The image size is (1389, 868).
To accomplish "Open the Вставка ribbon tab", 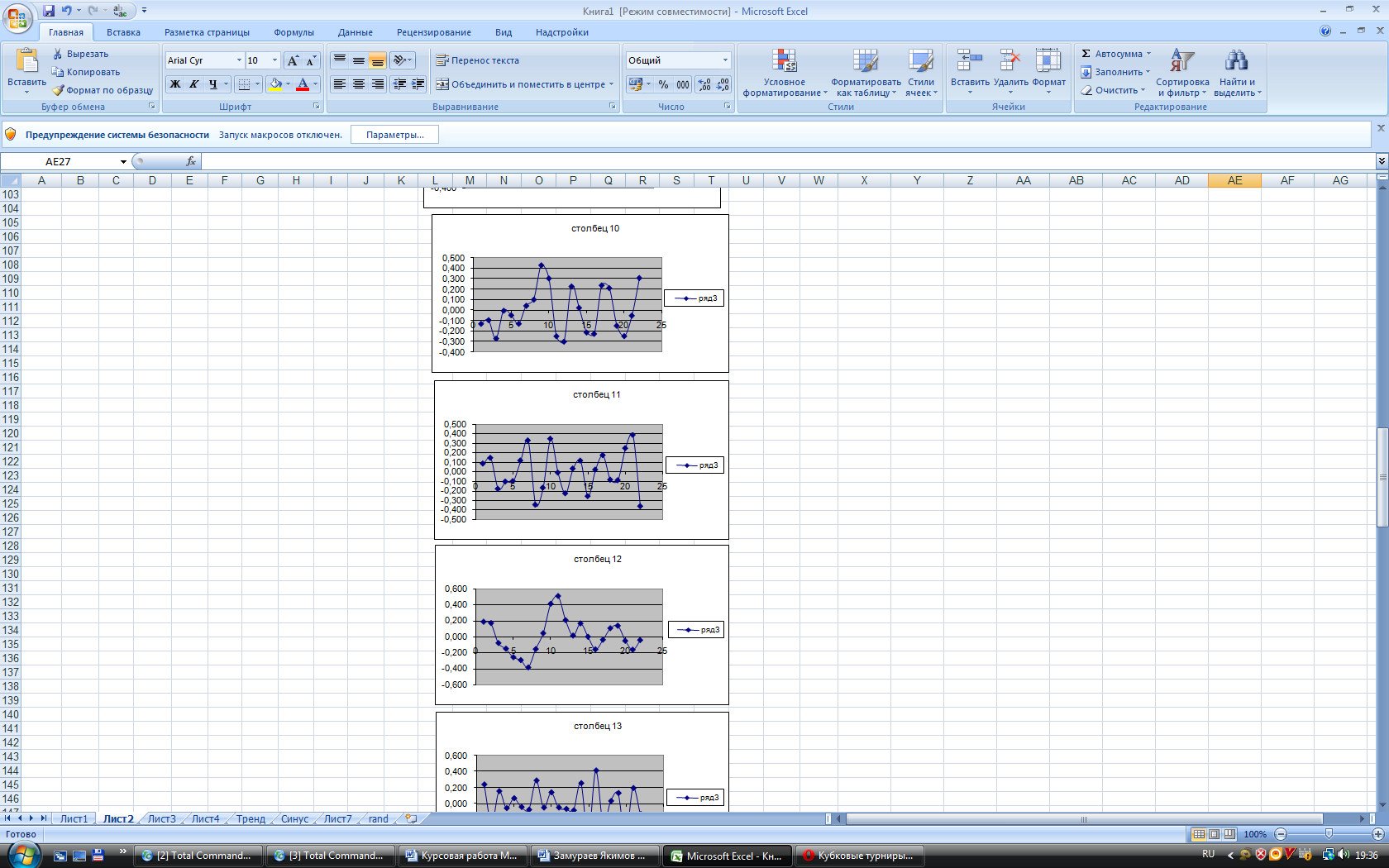I will 123,32.
